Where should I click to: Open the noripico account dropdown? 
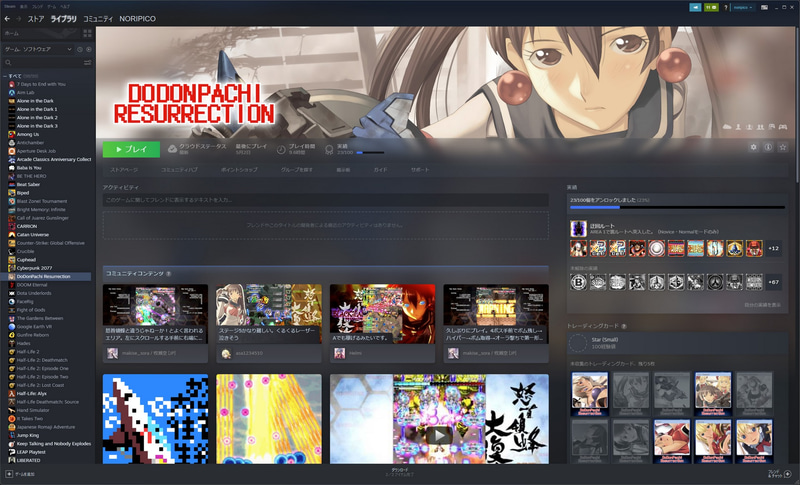point(743,7)
